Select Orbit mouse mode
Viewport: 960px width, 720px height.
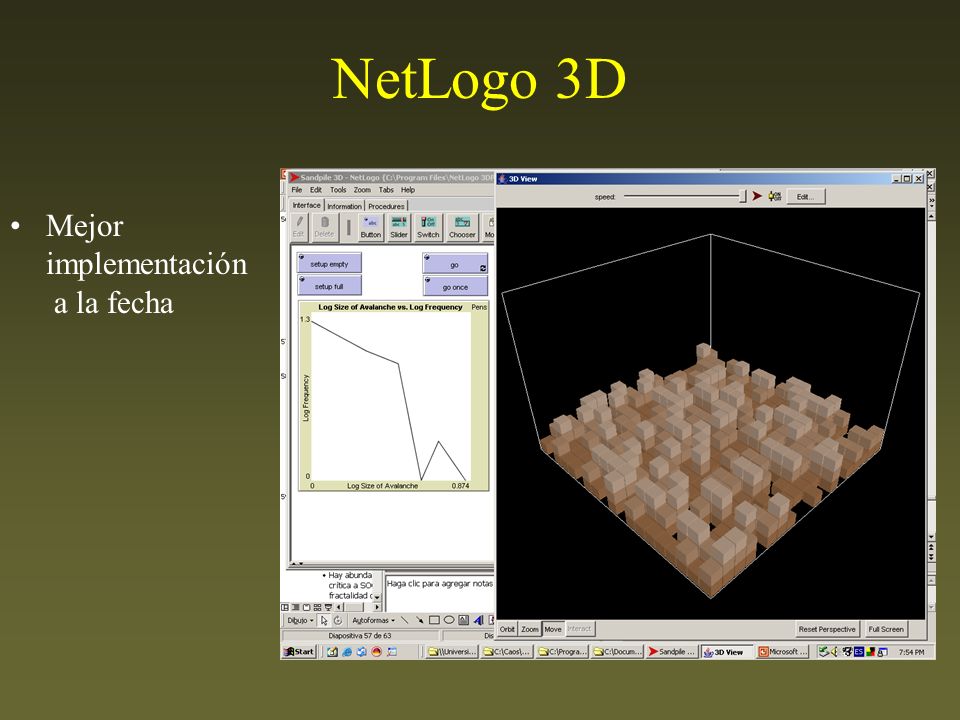point(508,629)
